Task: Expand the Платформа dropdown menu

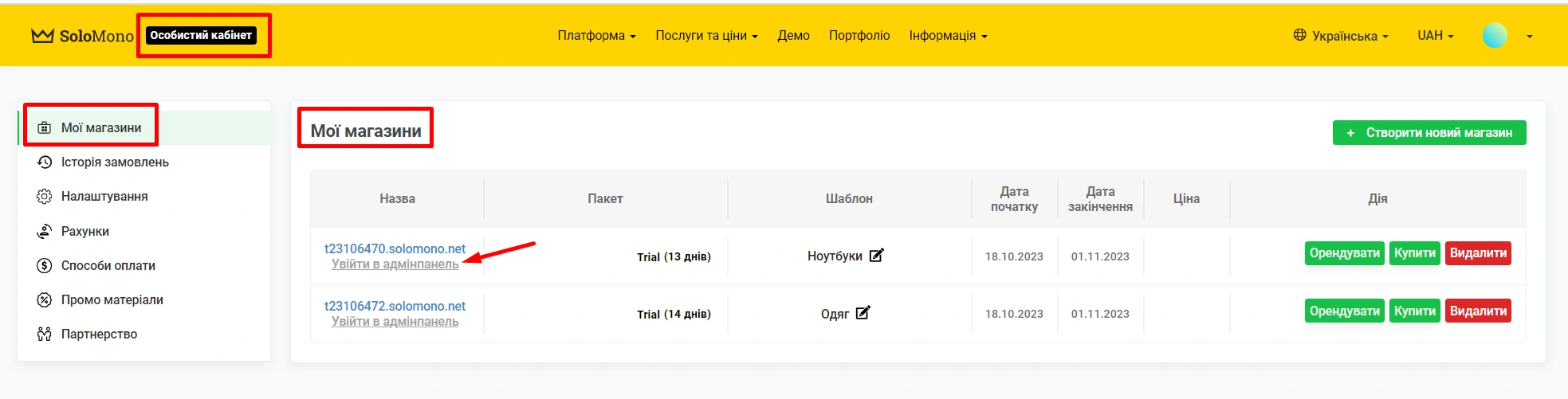Action: [596, 36]
